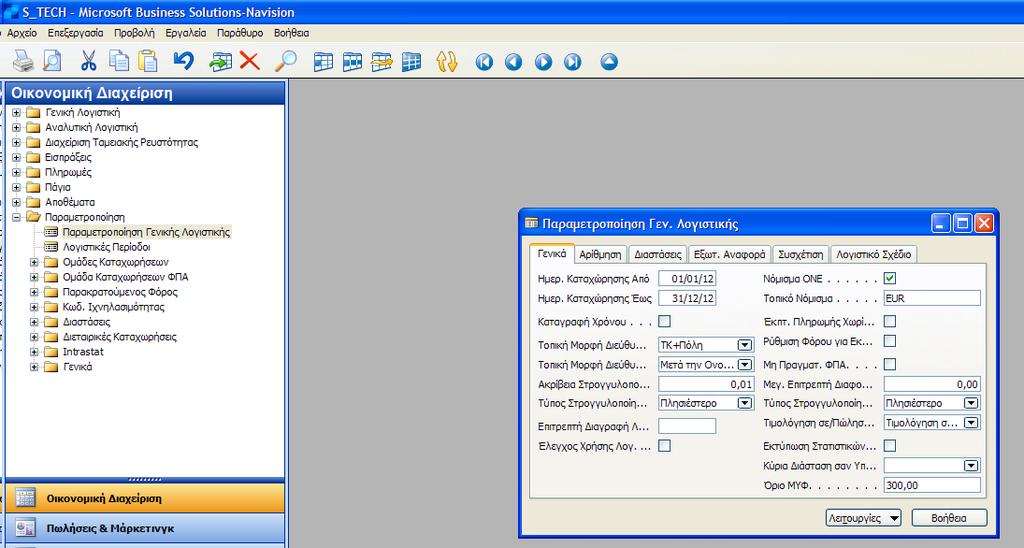Viewport: 1024px width, 548px height.
Task: Toggle Καταγραφή Χρόνου checkbox
Action: click(x=664, y=321)
